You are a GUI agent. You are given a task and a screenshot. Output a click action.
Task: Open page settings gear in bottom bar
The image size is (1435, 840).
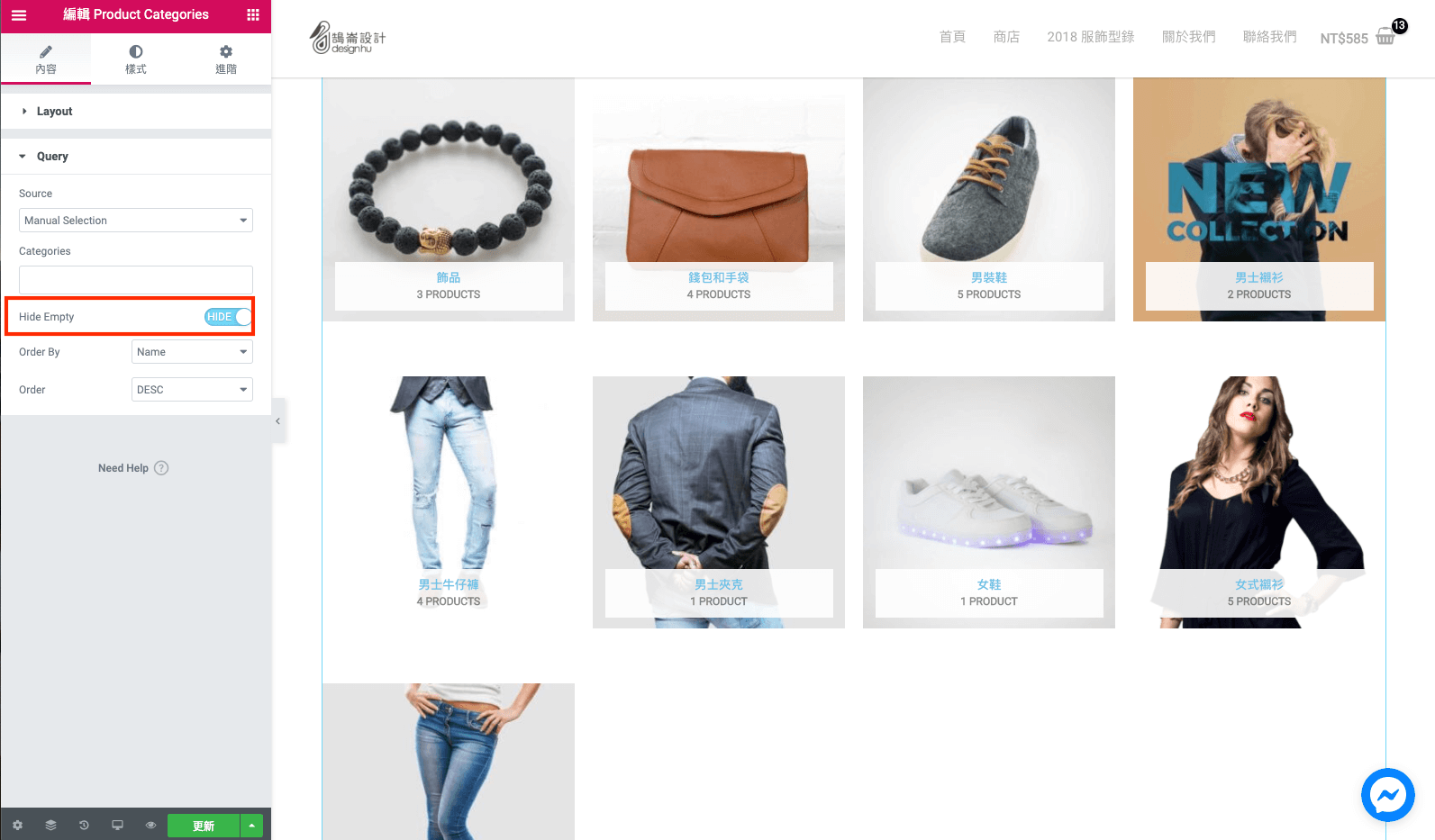[x=17, y=825]
